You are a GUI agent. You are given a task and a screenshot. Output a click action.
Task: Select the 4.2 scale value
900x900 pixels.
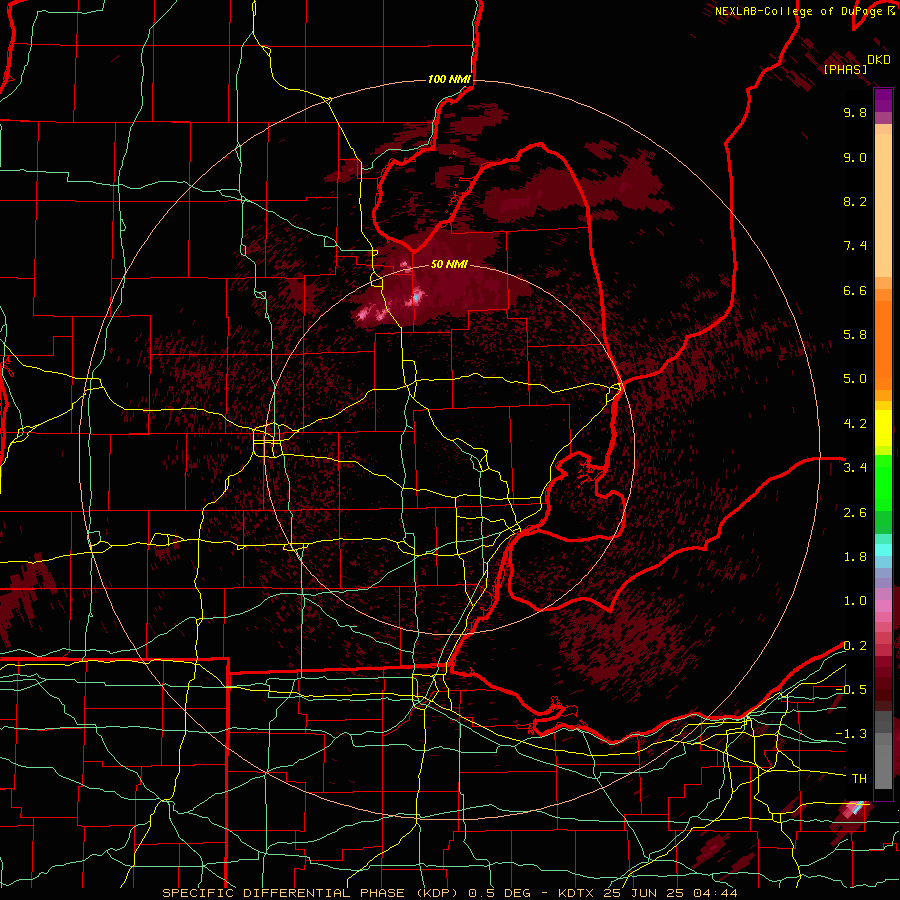tap(855, 424)
